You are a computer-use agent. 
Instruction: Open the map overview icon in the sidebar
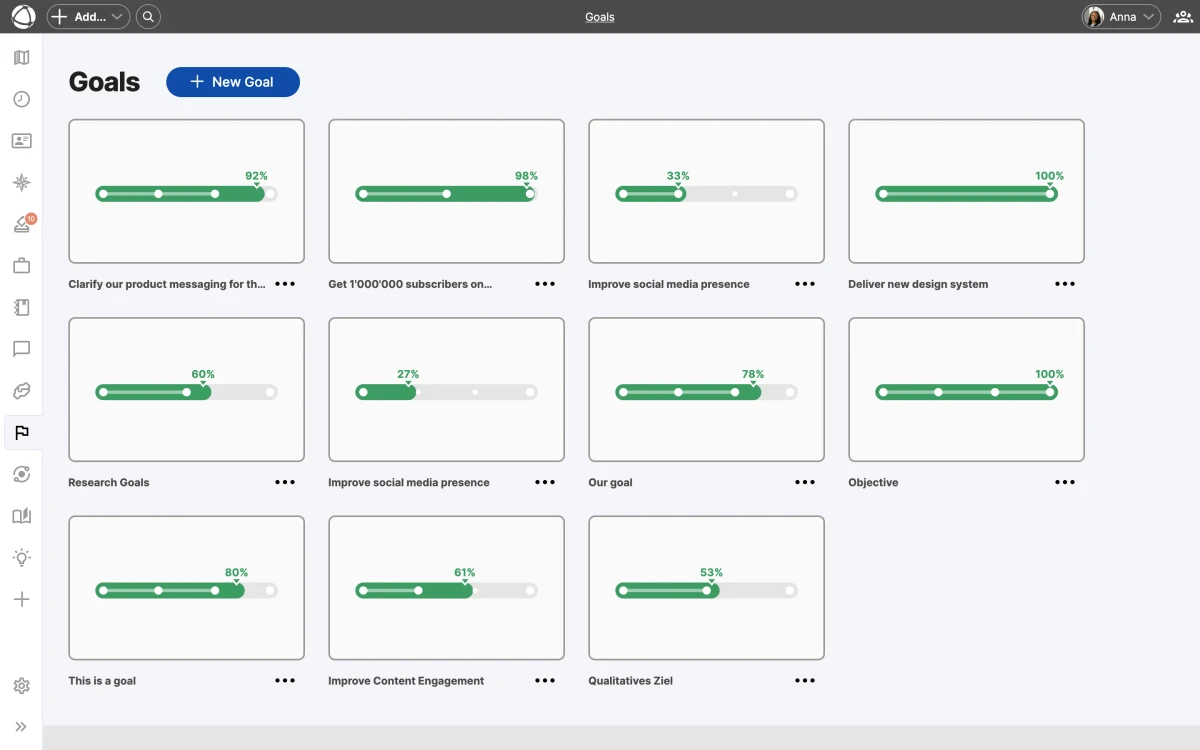[21, 57]
